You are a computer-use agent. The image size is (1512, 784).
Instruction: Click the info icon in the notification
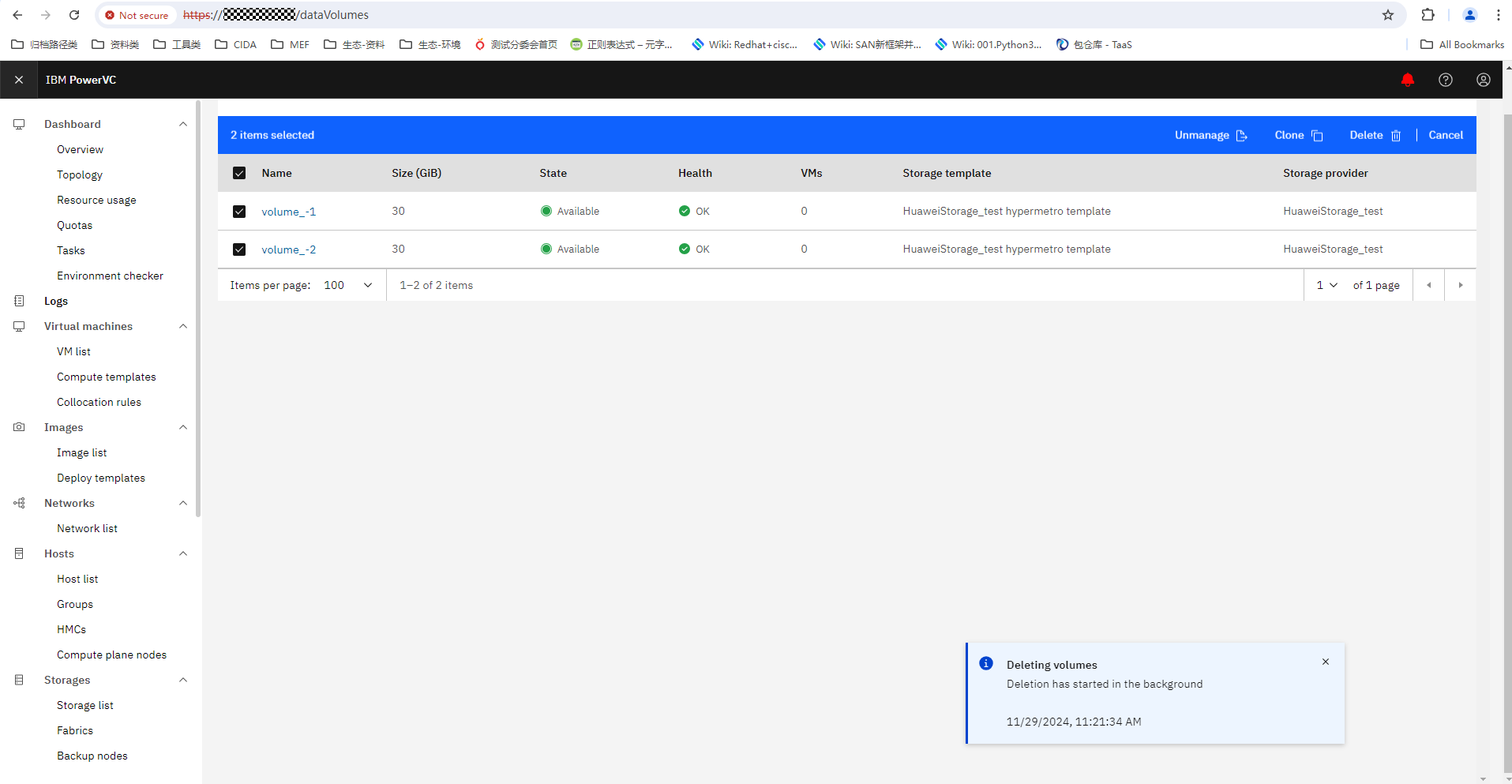(985, 663)
